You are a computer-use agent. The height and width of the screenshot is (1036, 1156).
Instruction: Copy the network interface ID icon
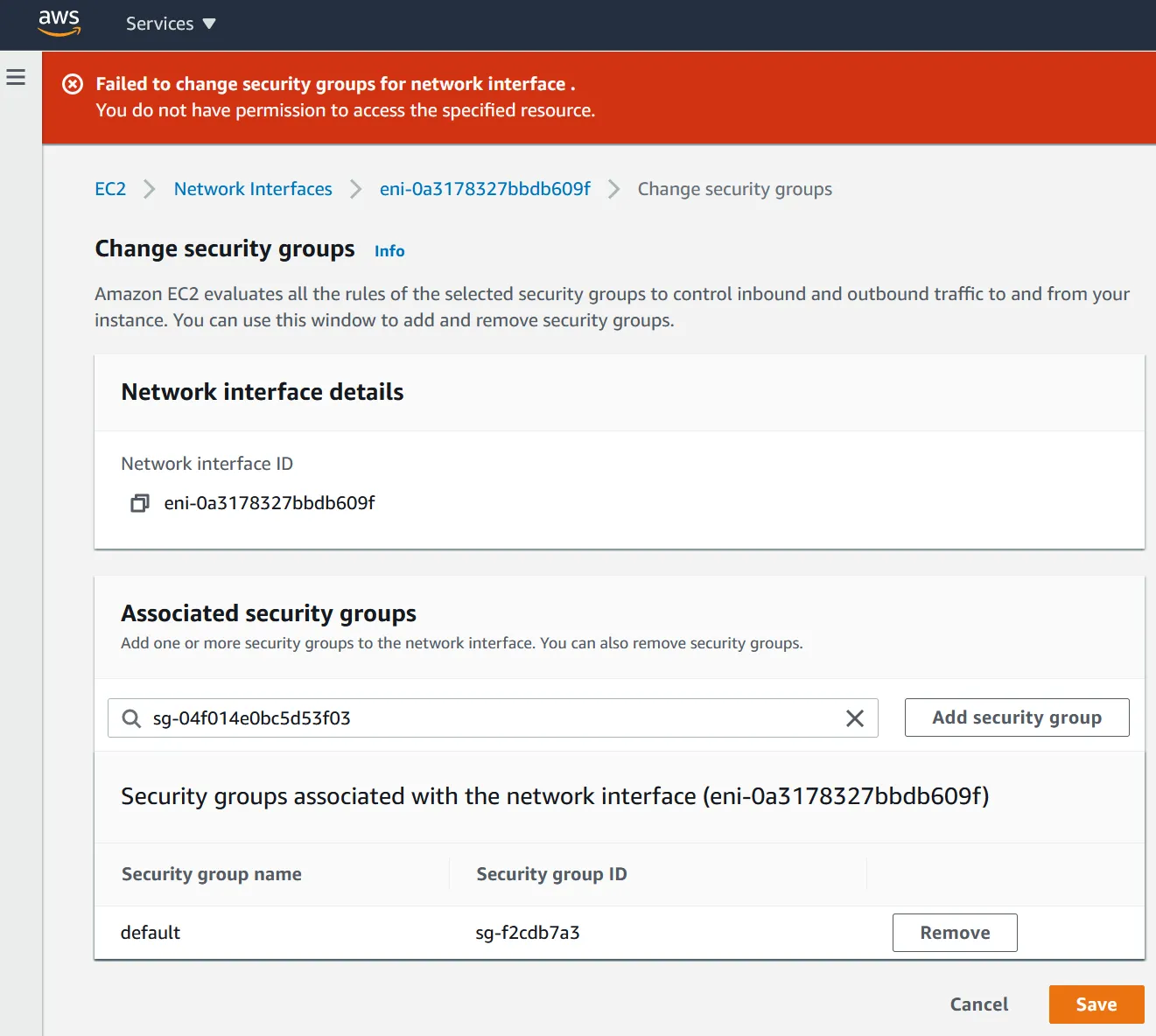[x=139, y=503]
